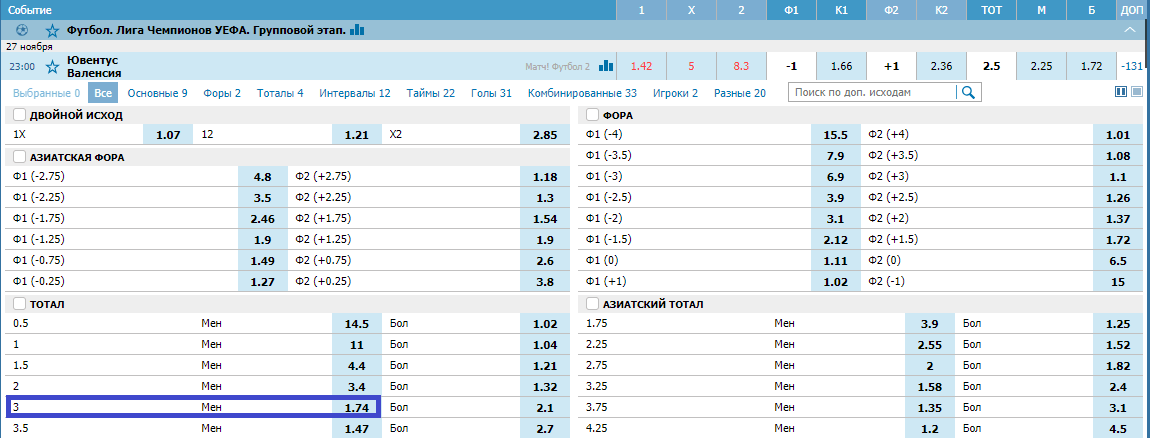The image size is (1150, 438).
Task: Select Ф2 (+2.25) Asian handicap 1.3
Action: click(x=545, y=197)
